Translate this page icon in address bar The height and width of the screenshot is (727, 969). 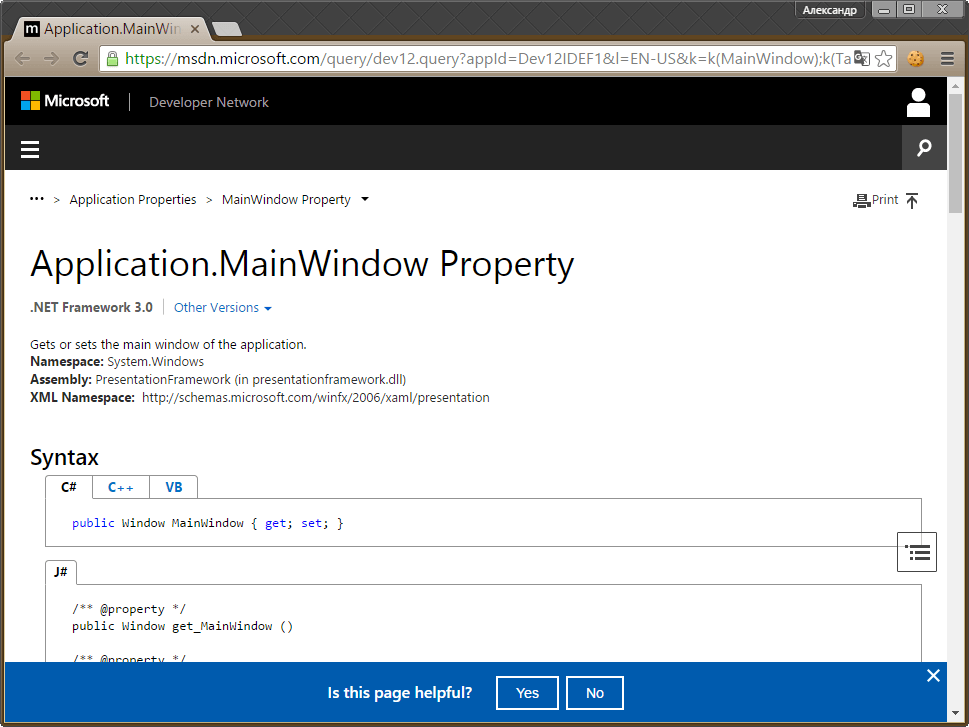point(861,59)
